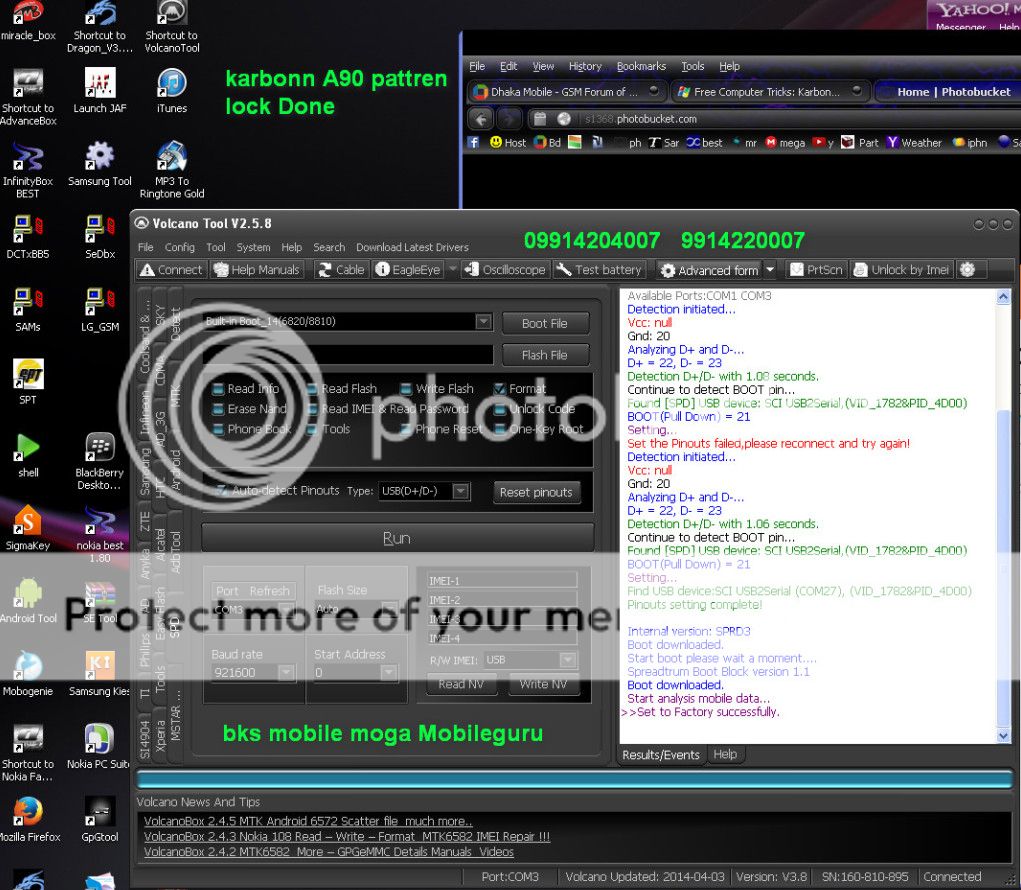Uncheck the Format checkbox
This screenshot has width=1021, height=890.
point(499,389)
